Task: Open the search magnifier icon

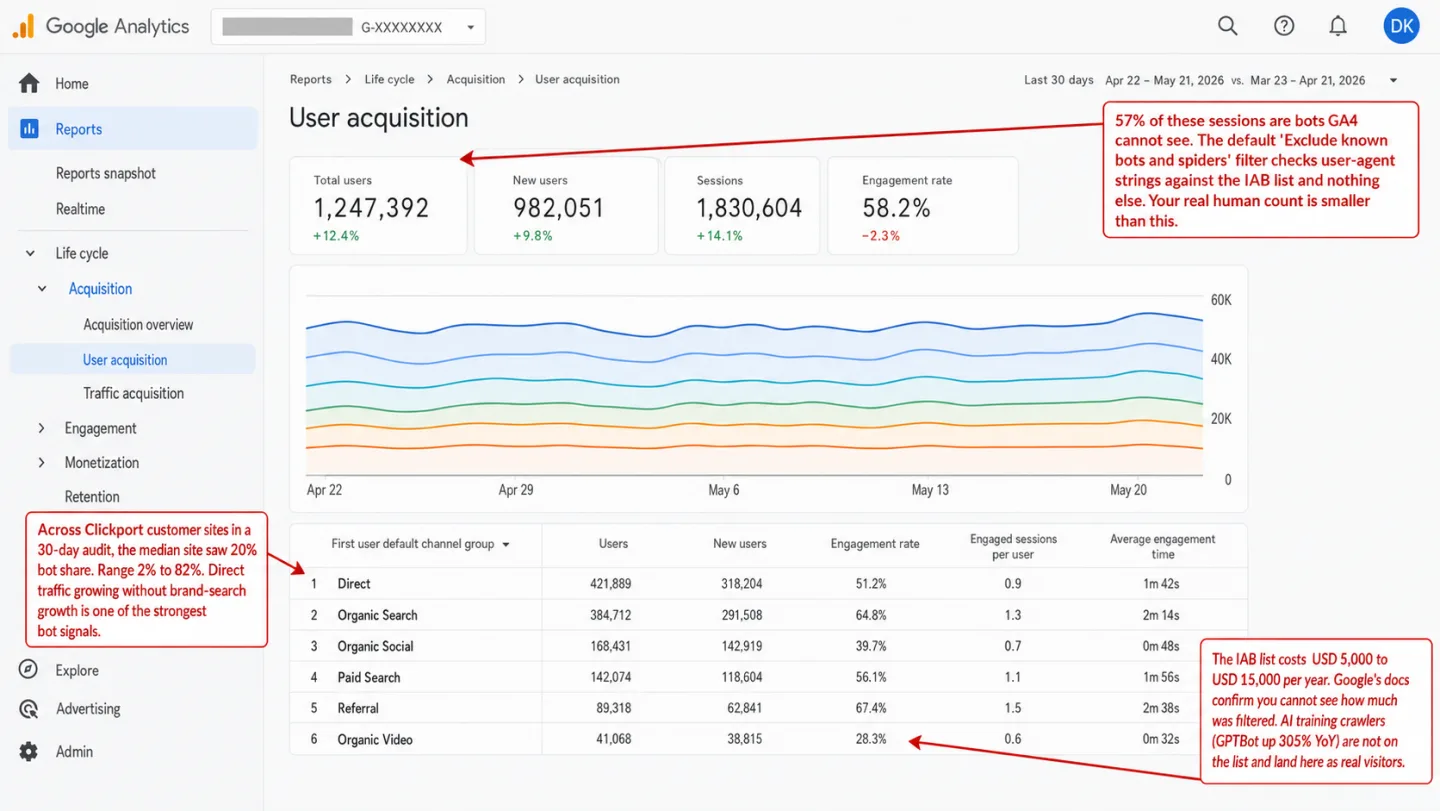Action: [x=1228, y=27]
